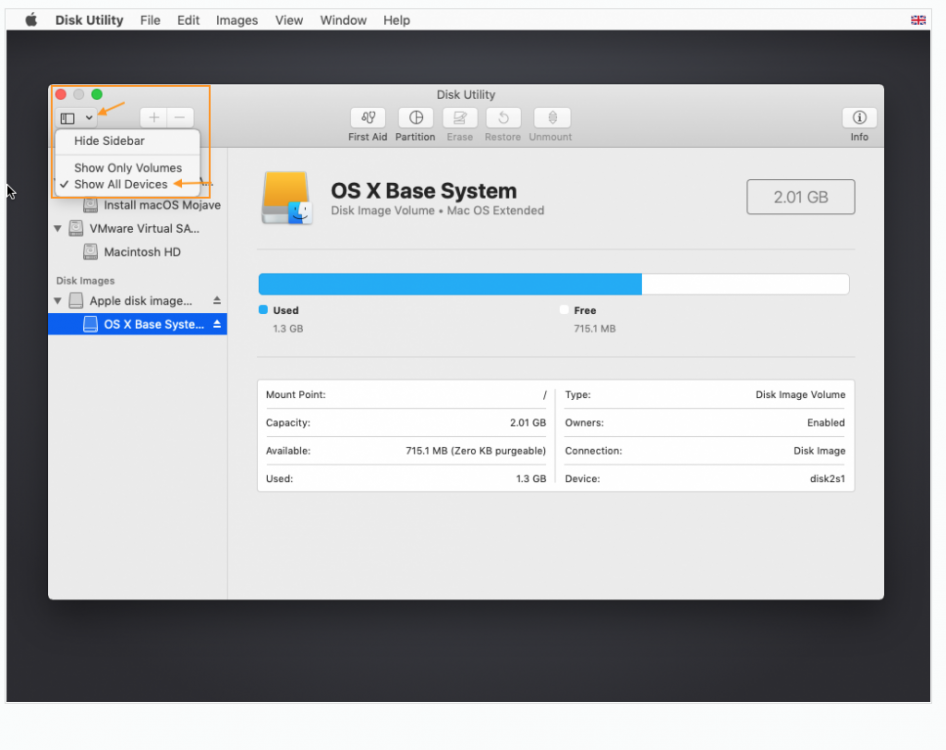Open the Disk Utility application menu

(89, 20)
